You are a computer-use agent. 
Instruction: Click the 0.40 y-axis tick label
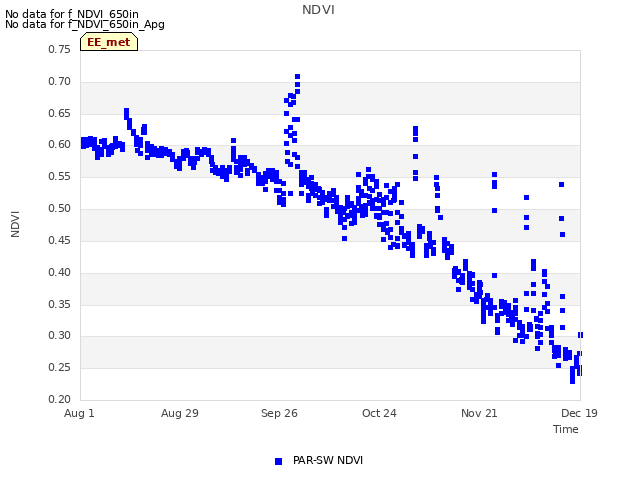(x=60, y=272)
